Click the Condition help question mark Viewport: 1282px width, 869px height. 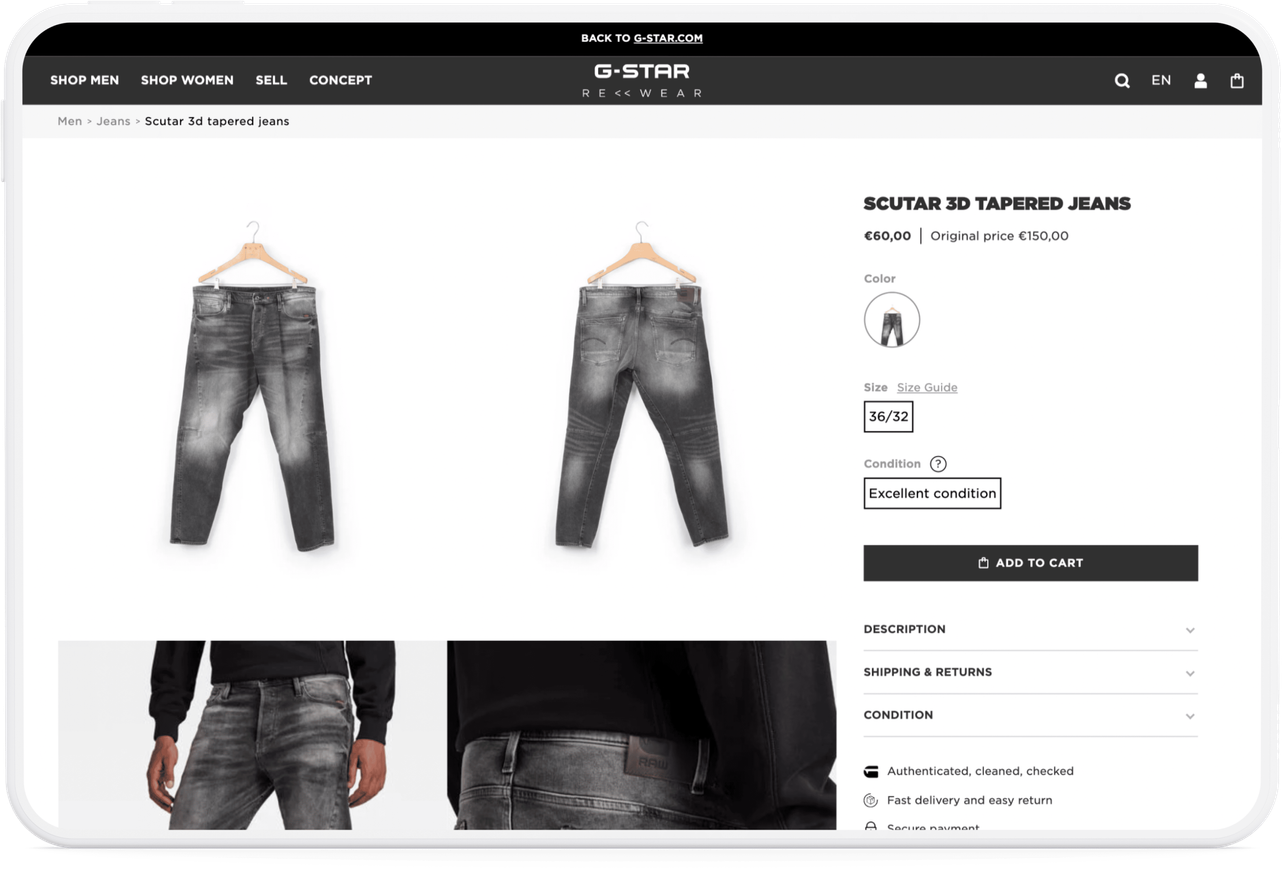pyautogui.click(x=938, y=464)
